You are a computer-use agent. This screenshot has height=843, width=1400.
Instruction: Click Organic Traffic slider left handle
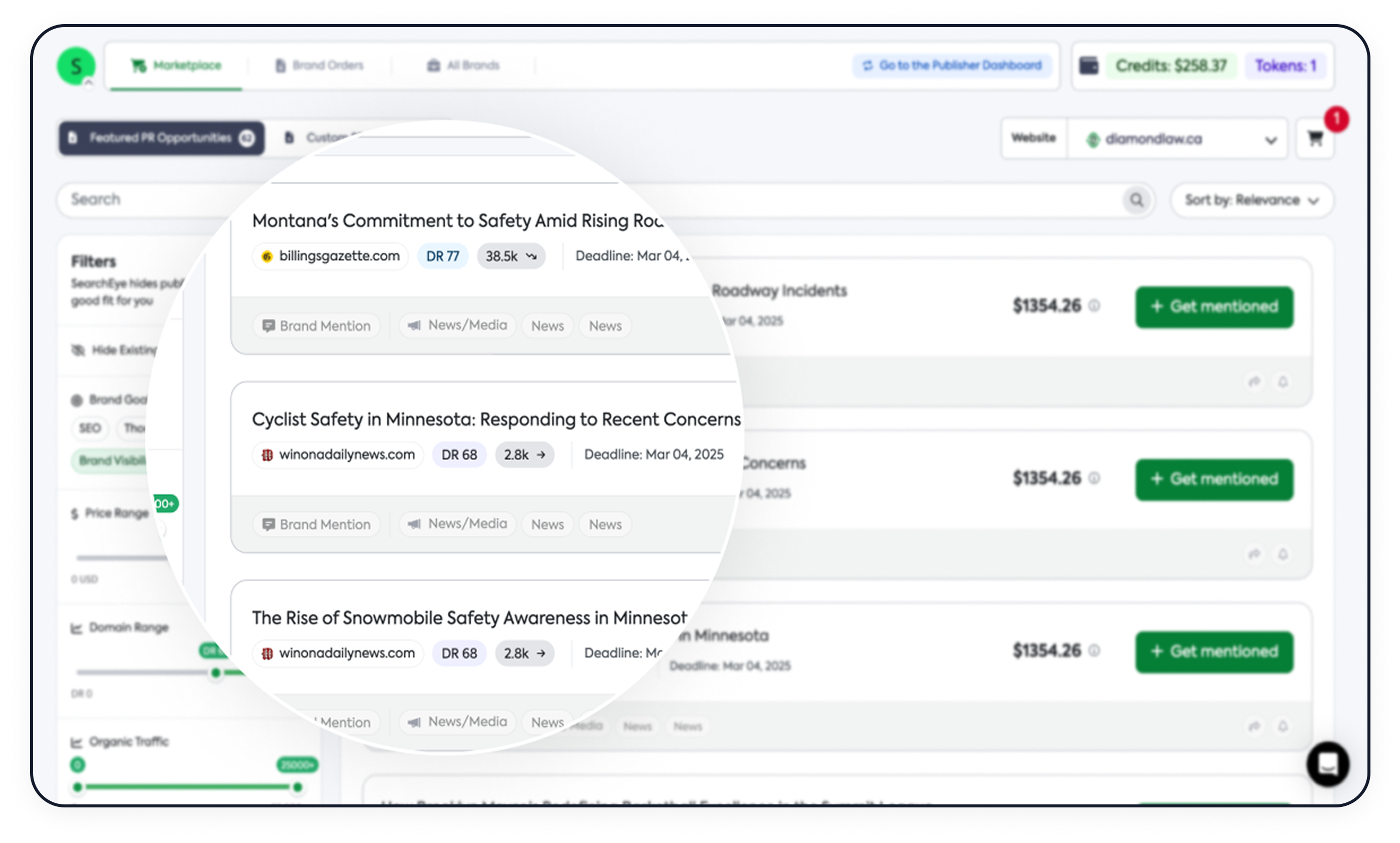[78, 787]
